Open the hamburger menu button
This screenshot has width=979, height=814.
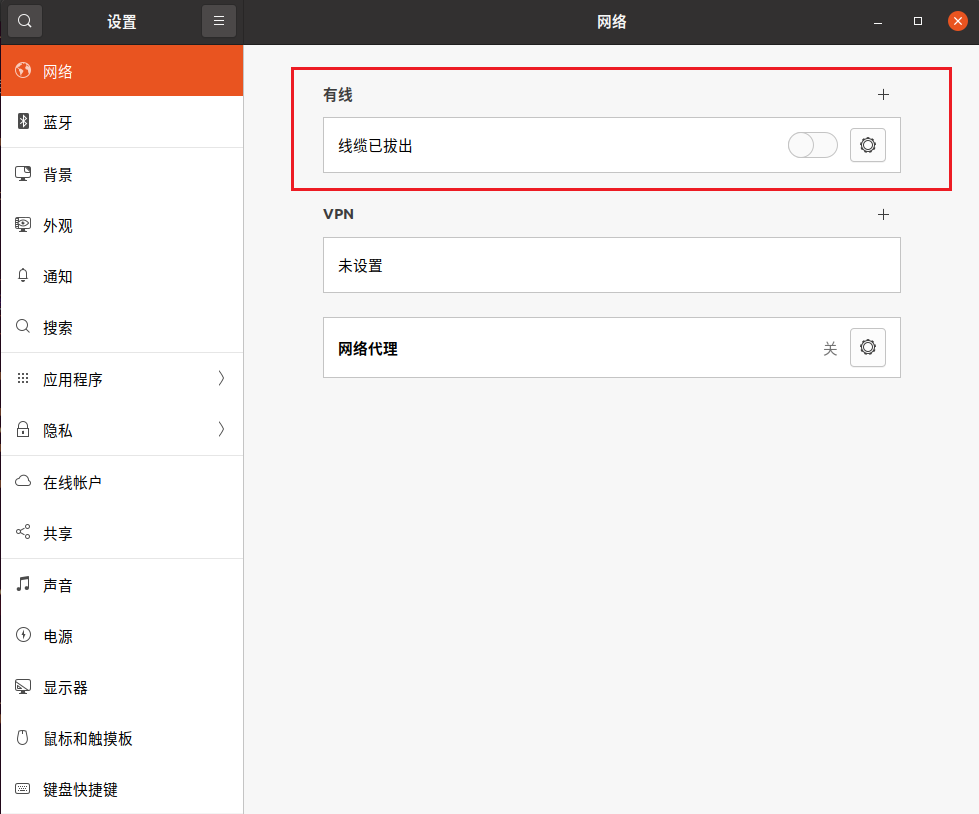pyautogui.click(x=219, y=20)
